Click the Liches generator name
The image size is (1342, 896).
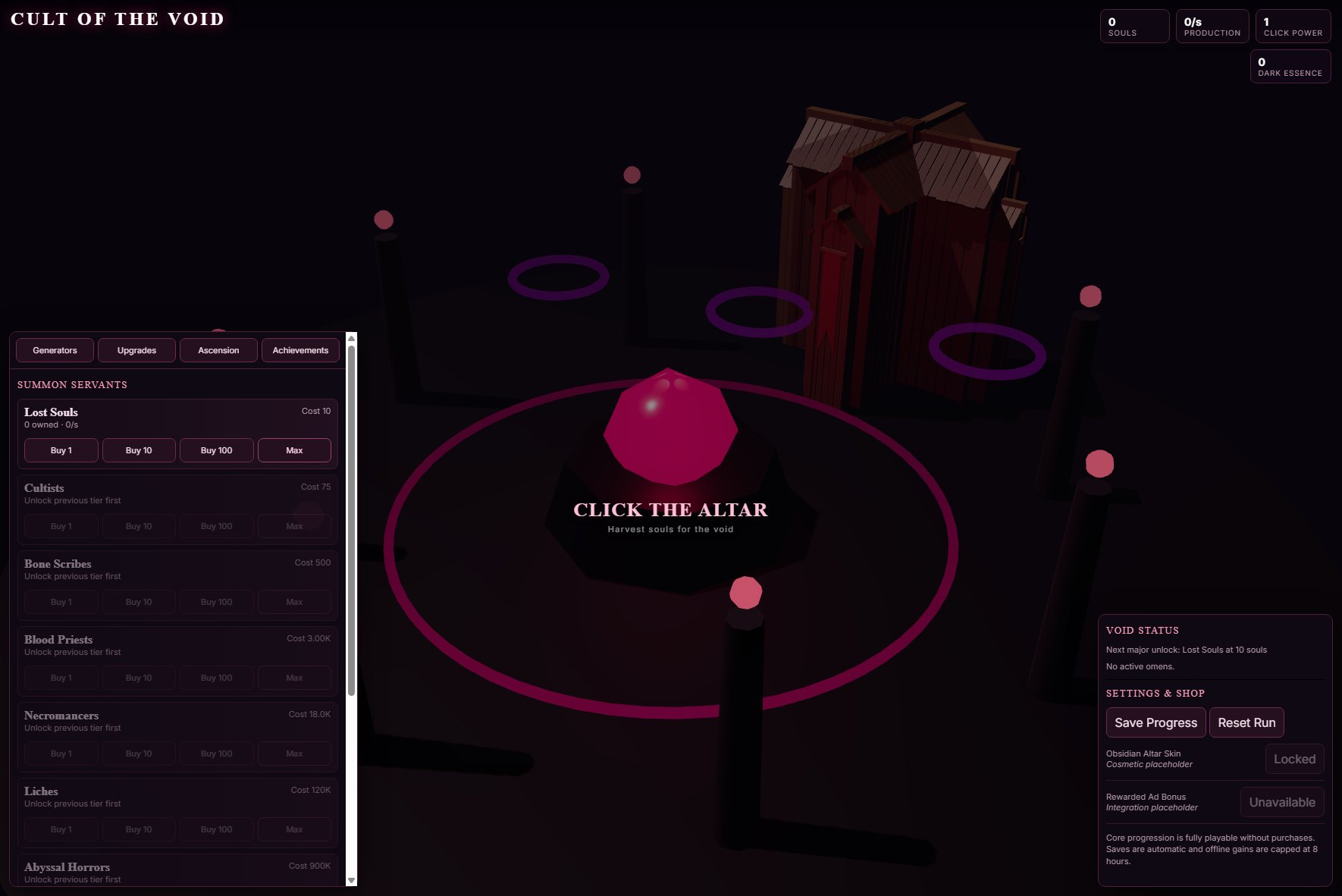[x=41, y=791]
